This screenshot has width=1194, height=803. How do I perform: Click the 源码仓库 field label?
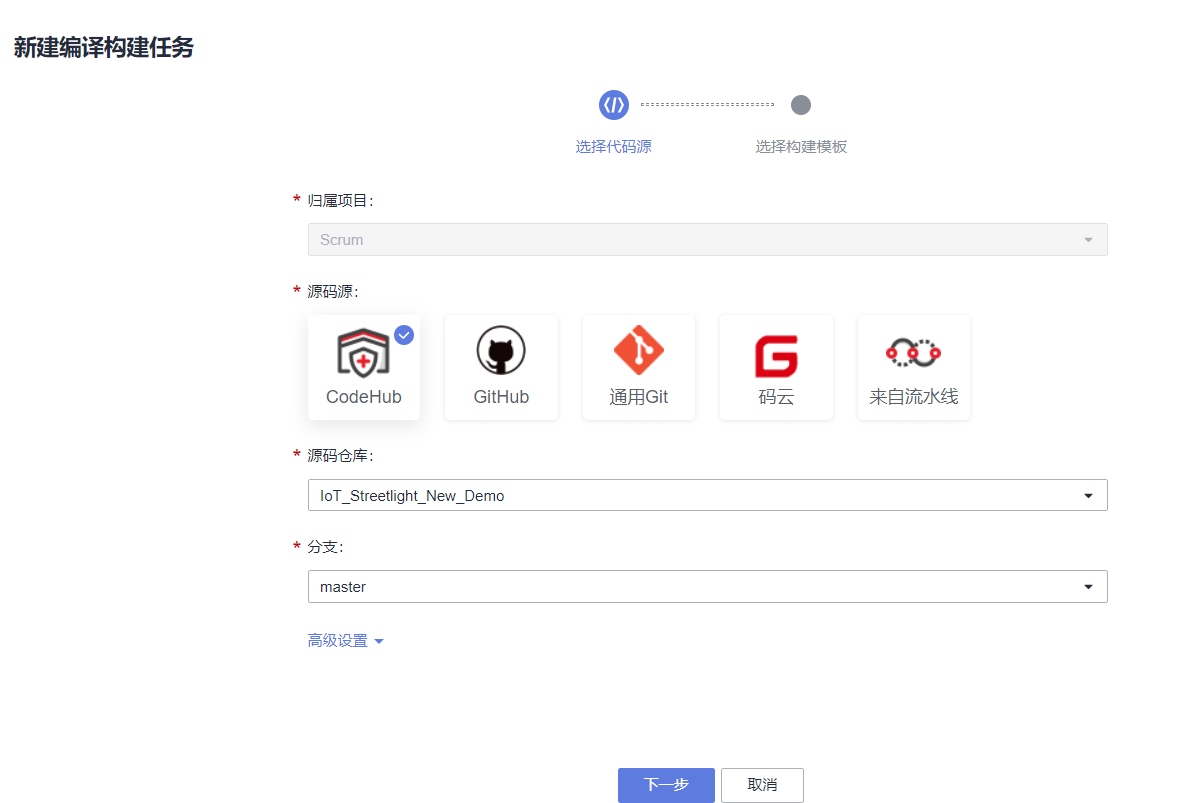(340, 456)
